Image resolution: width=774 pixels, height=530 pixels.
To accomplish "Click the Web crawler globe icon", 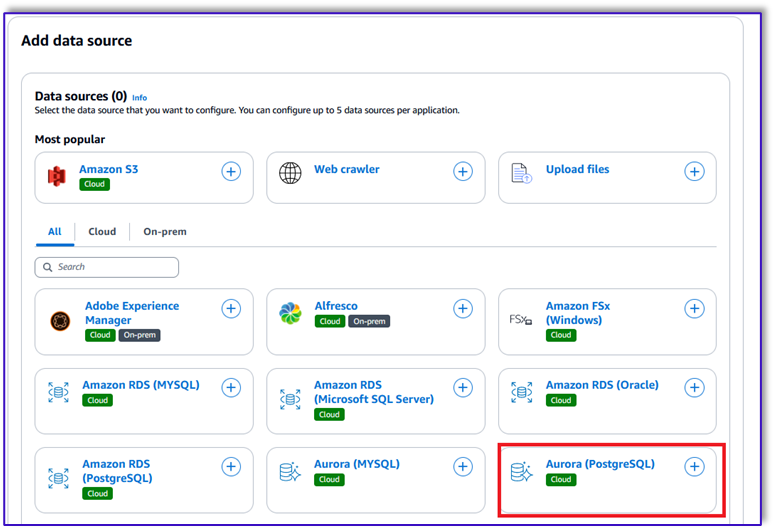I will click(290, 173).
